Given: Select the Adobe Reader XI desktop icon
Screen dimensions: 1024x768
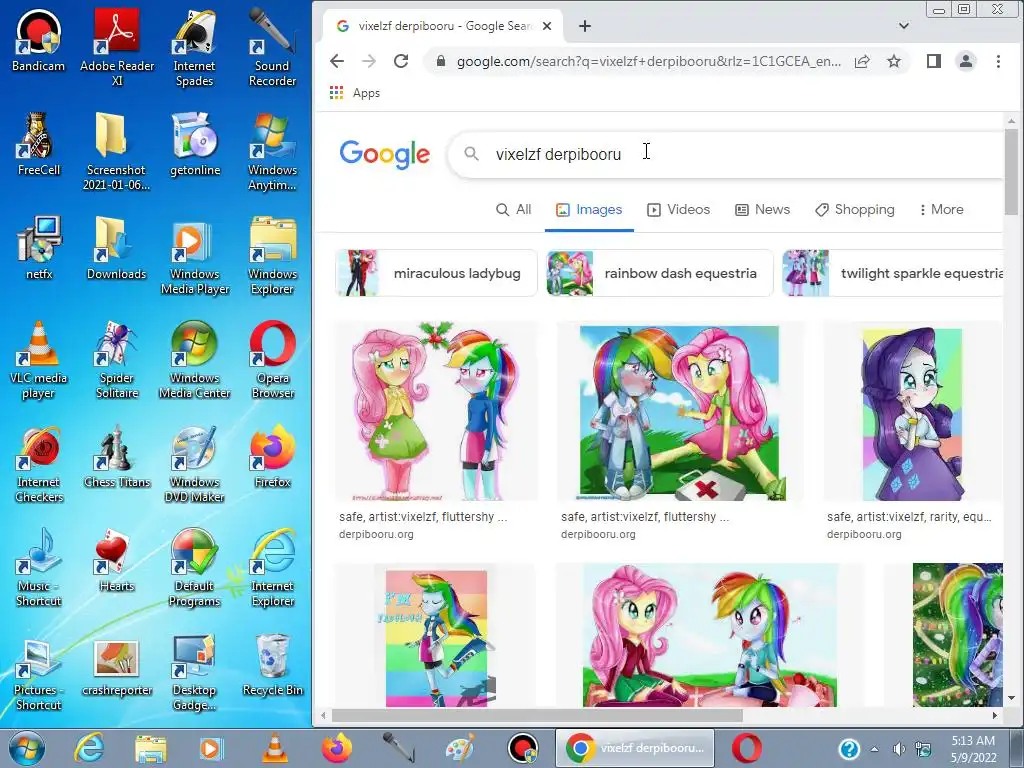Looking at the screenshot, I should (117, 47).
